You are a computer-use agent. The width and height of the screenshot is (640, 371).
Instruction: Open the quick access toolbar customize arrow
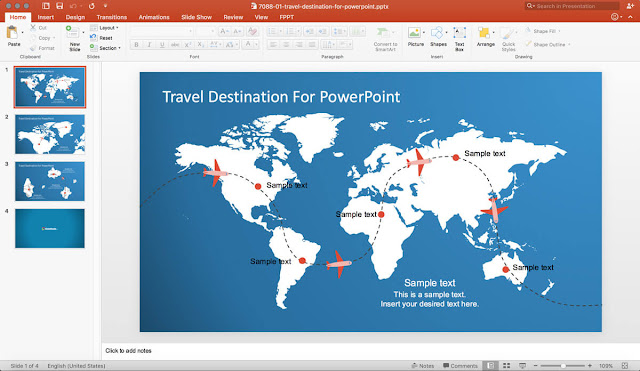pos(105,6)
